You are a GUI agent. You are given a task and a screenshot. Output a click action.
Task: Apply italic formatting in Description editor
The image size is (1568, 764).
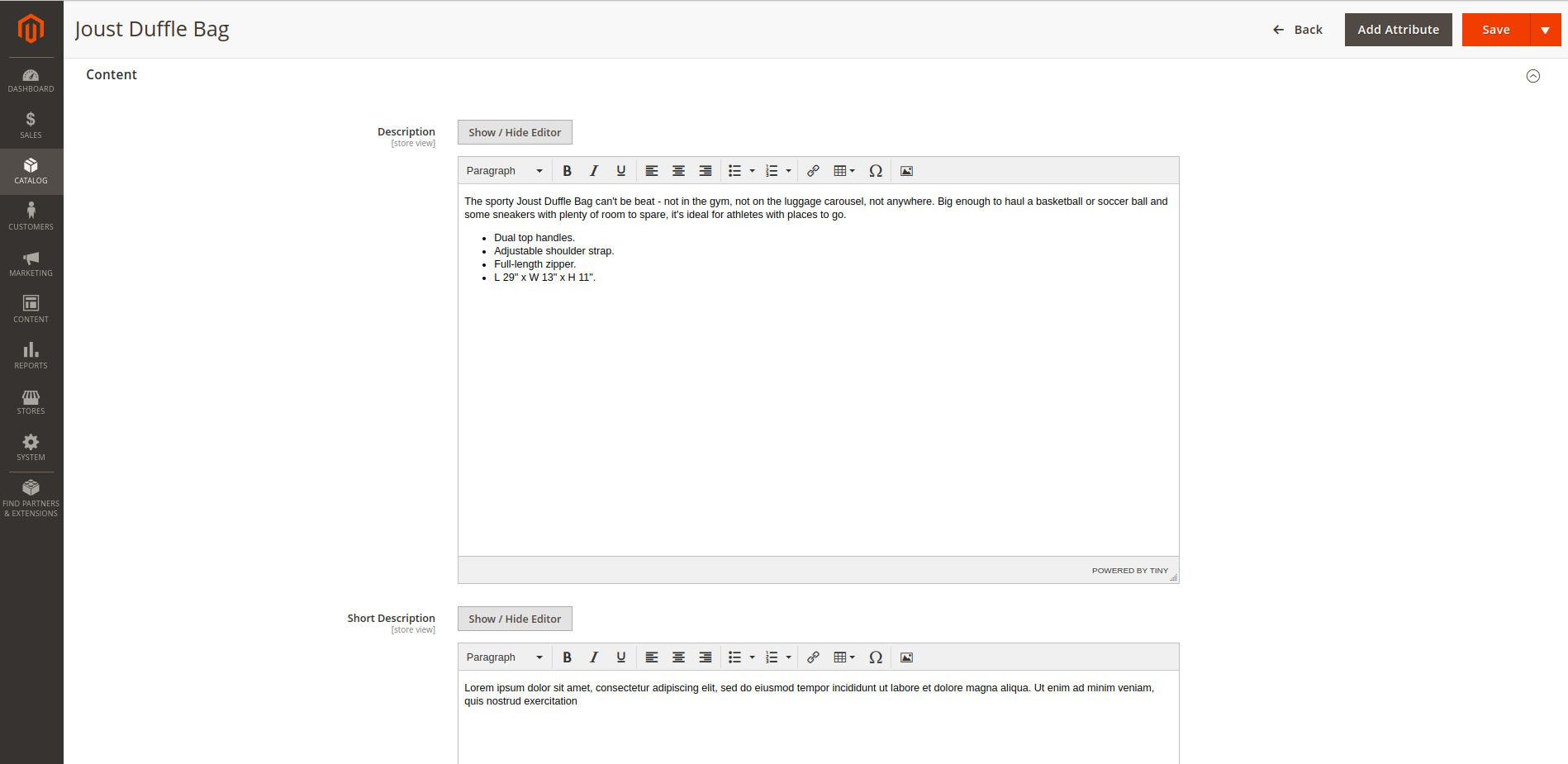594,170
